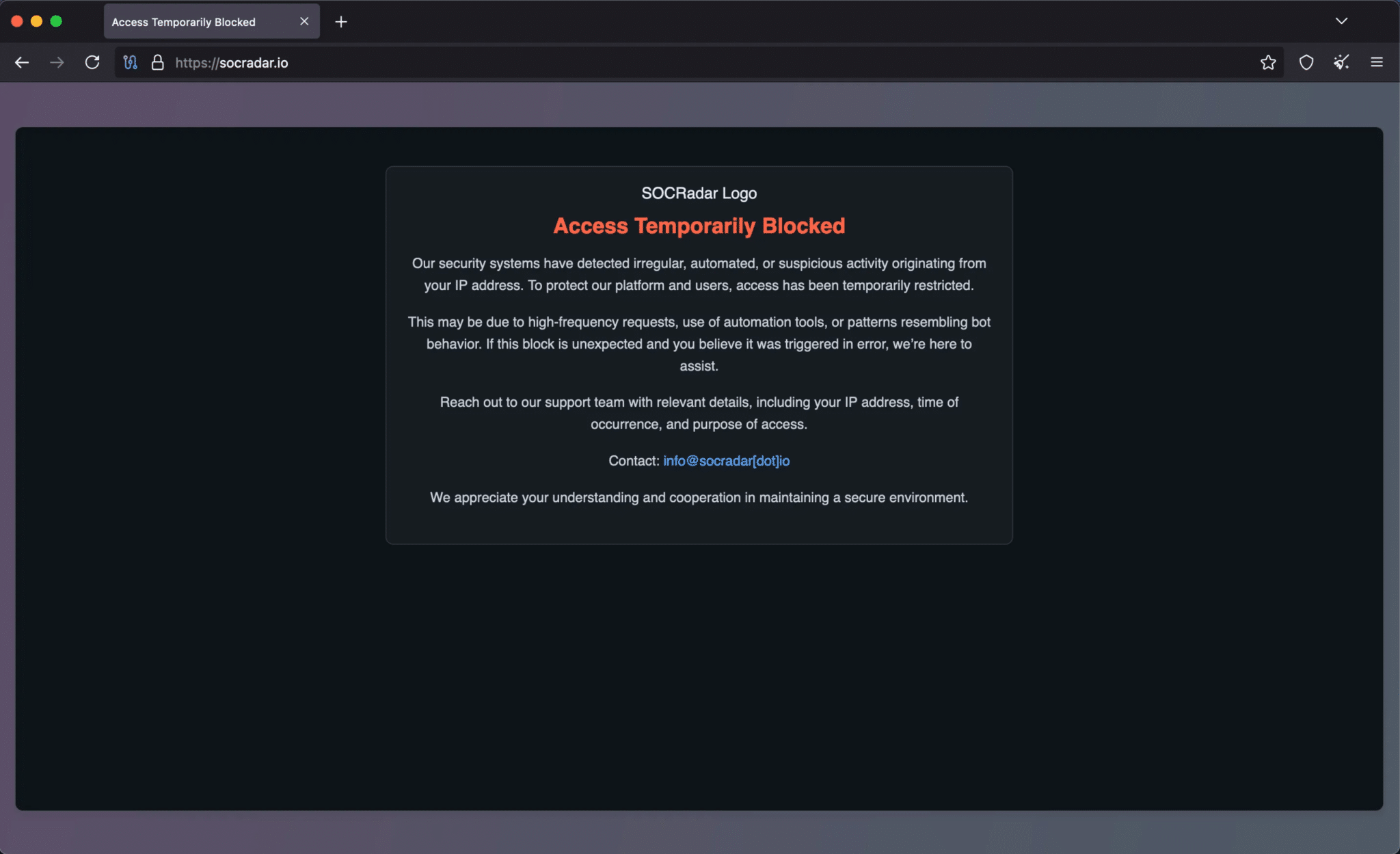Minimize the window with the yellow button

(36, 21)
